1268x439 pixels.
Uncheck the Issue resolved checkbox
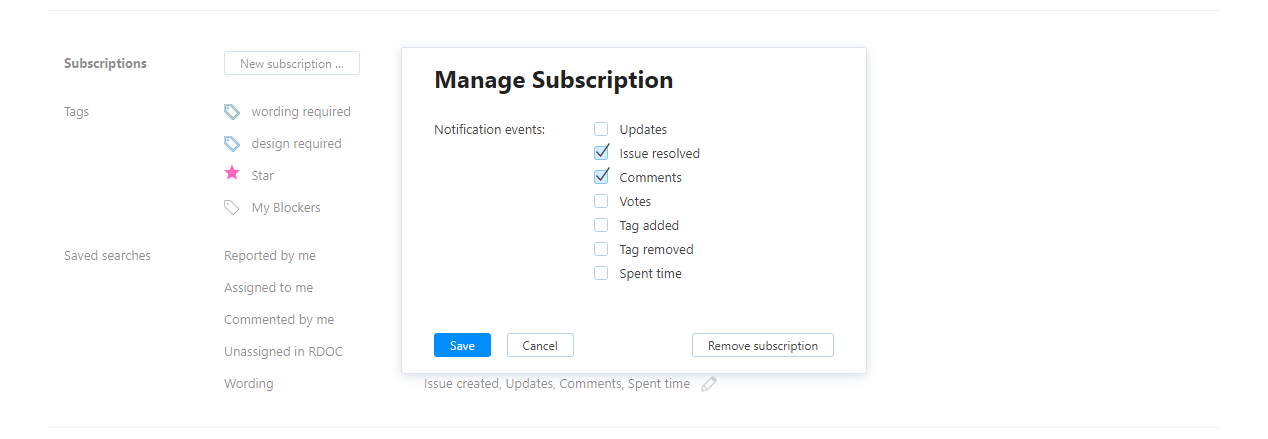click(x=601, y=153)
